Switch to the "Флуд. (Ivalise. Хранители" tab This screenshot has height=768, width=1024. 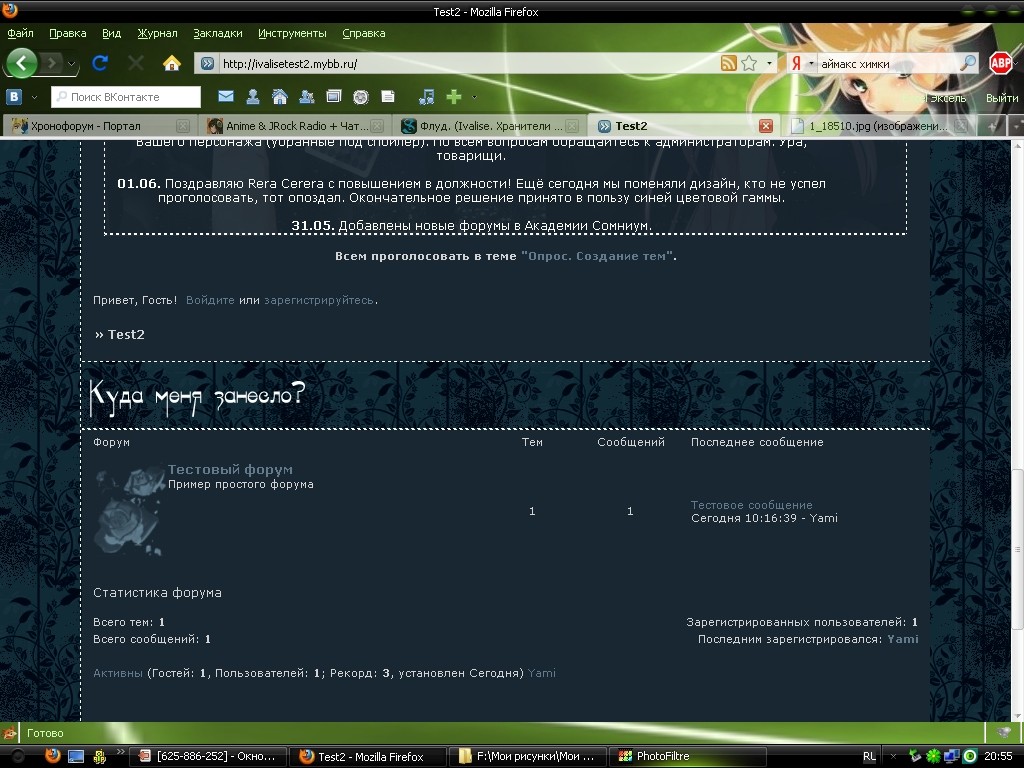(x=489, y=125)
